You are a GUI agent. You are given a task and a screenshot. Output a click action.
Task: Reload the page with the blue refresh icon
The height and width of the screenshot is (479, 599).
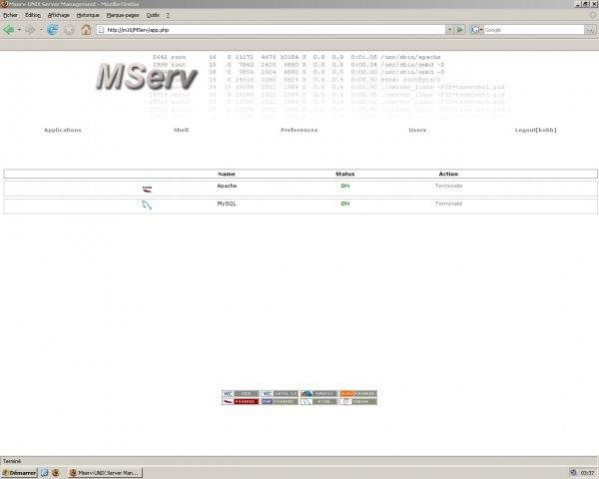click(52, 29)
